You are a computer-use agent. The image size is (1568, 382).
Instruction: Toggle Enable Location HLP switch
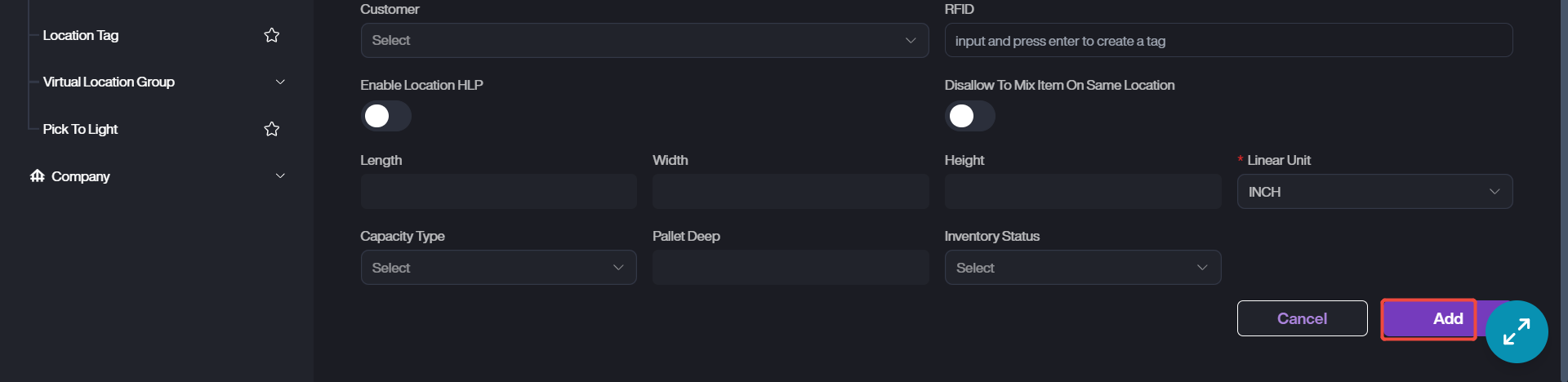point(385,116)
